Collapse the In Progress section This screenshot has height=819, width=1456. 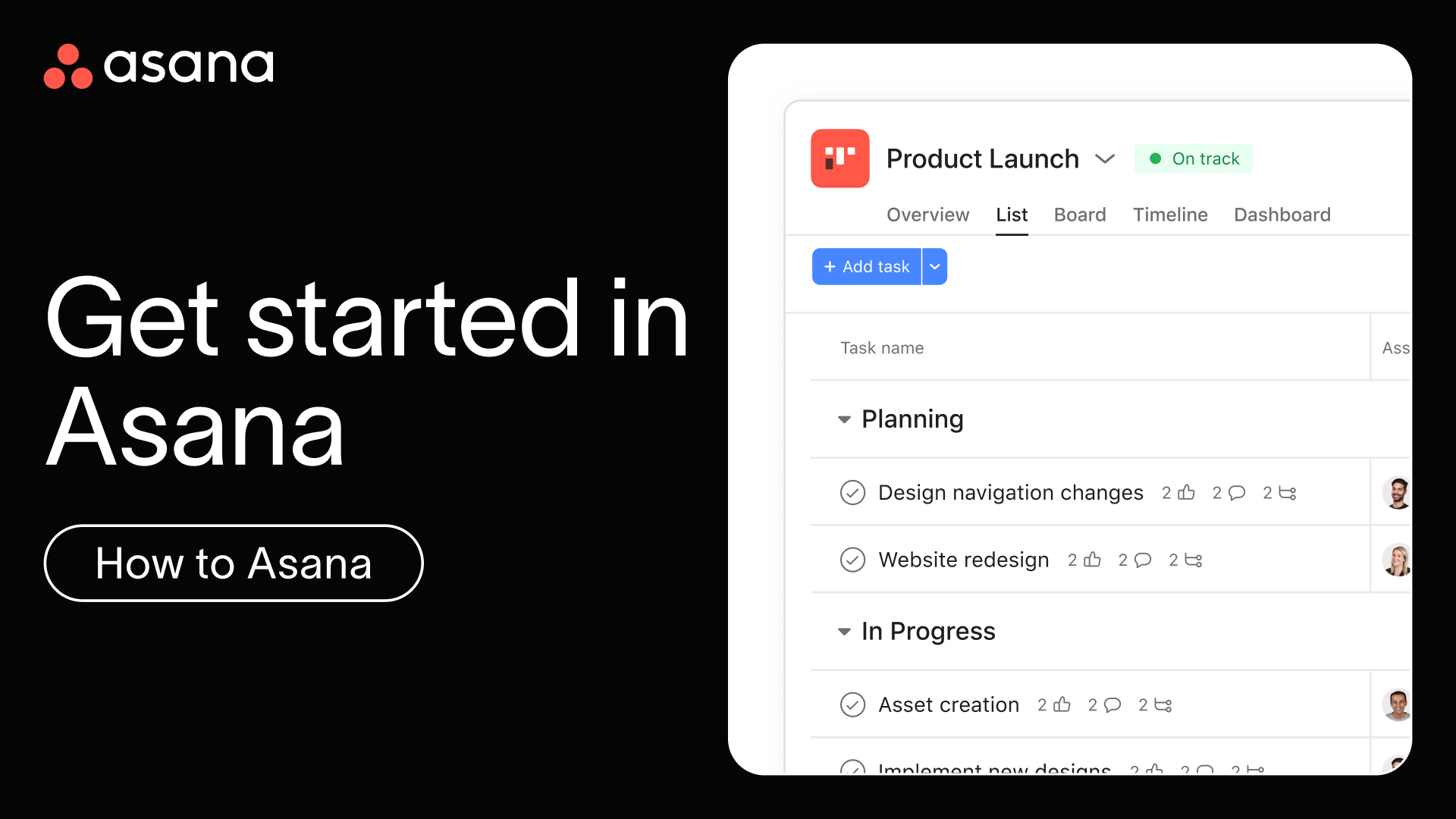(x=844, y=632)
